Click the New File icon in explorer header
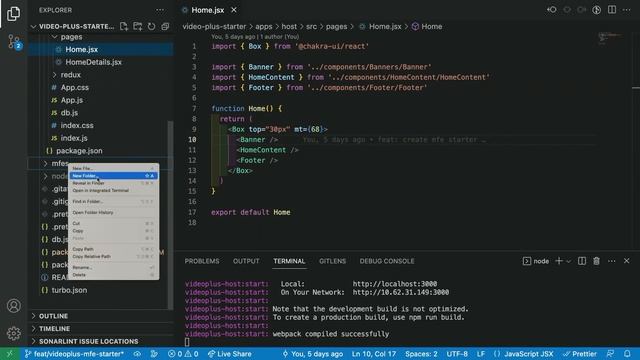Image resolution: width=640 pixels, height=360 pixels. coord(124,27)
